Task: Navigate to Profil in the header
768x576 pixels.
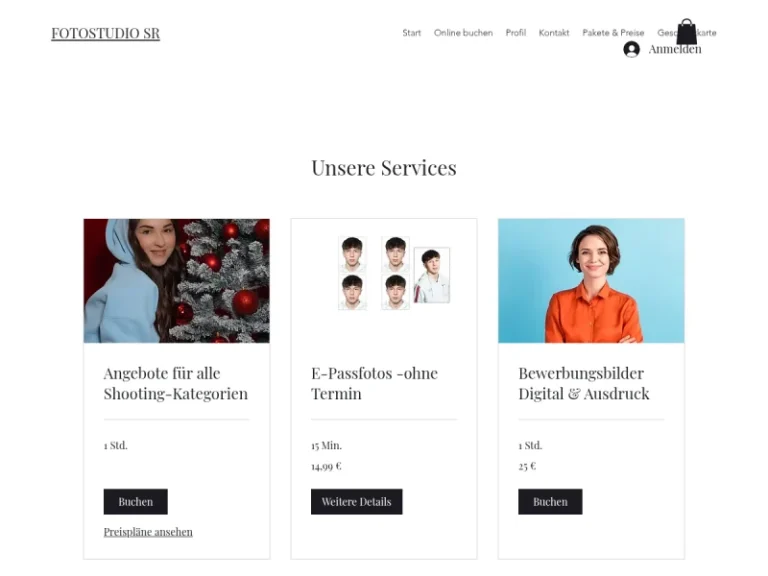Action: pos(516,33)
